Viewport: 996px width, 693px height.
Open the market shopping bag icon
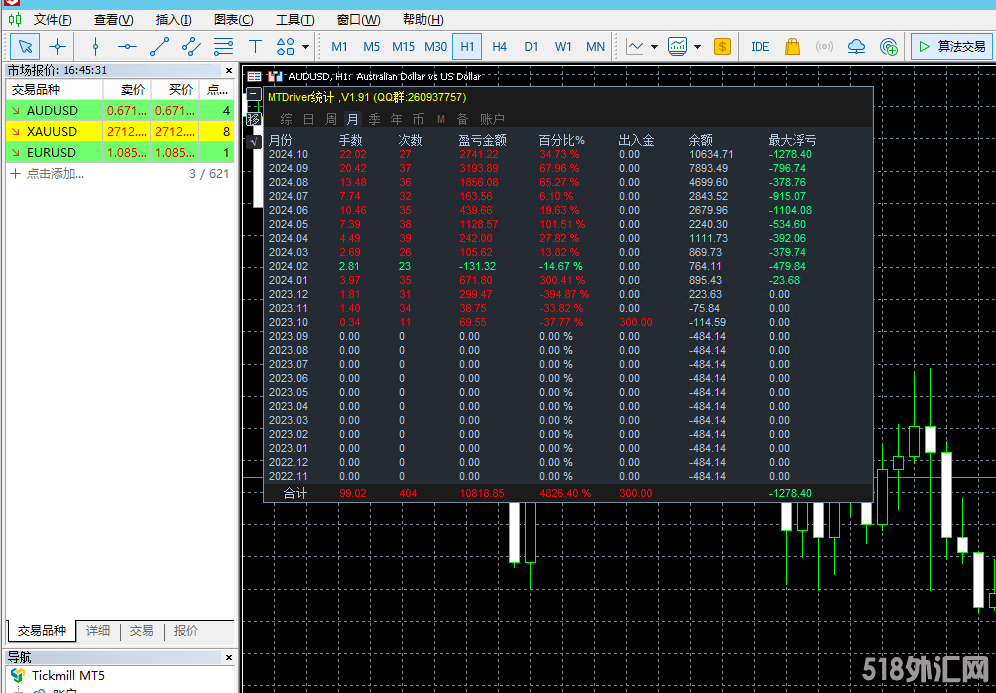pyautogui.click(x=792, y=46)
